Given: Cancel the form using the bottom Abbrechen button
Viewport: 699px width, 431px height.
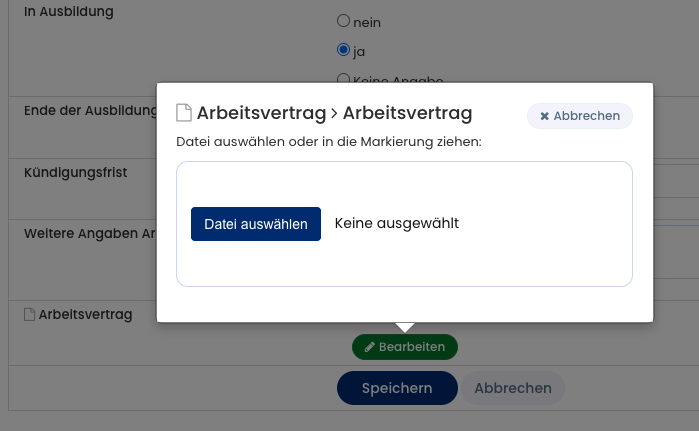Looking at the screenshot, I should tap(512, 388).
